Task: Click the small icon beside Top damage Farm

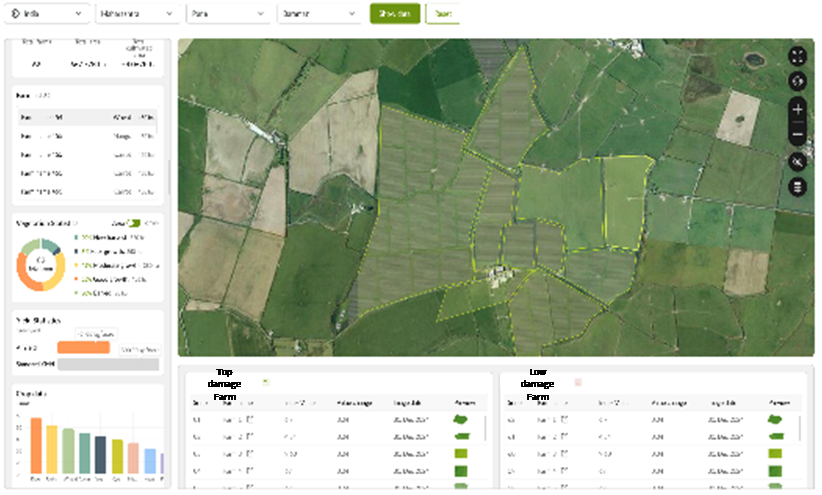Action: point(265,381)
